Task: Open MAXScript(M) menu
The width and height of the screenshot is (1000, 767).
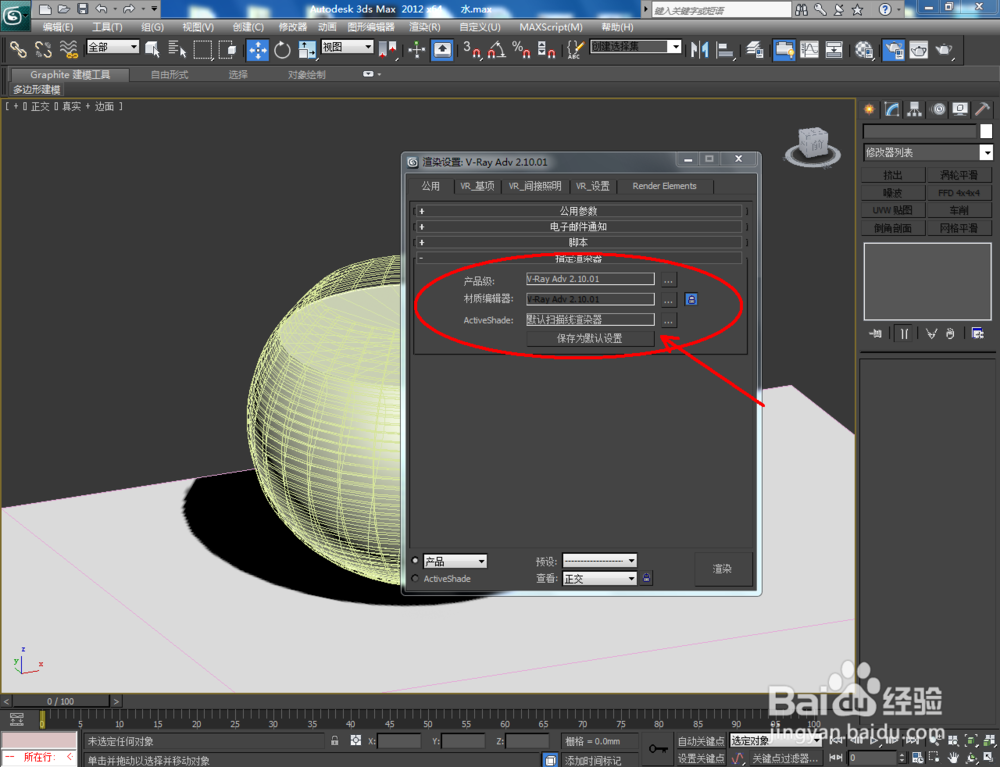Action: coord(551,27)
